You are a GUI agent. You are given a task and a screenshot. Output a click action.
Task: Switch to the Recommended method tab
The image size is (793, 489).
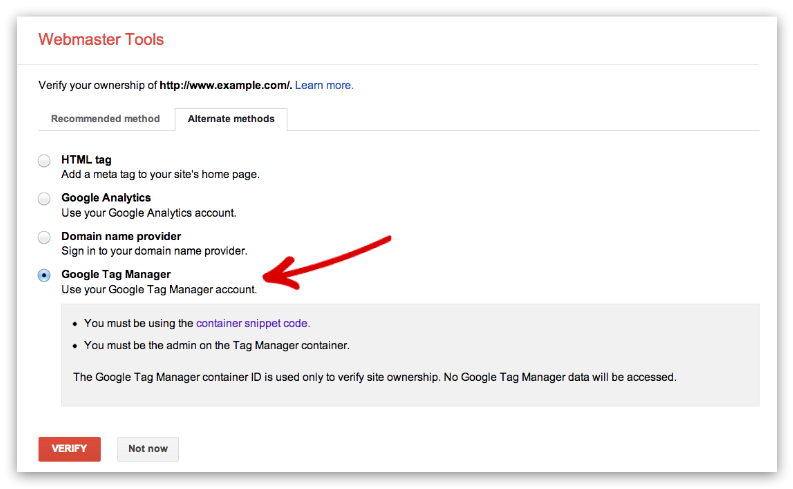click(105, 118)
